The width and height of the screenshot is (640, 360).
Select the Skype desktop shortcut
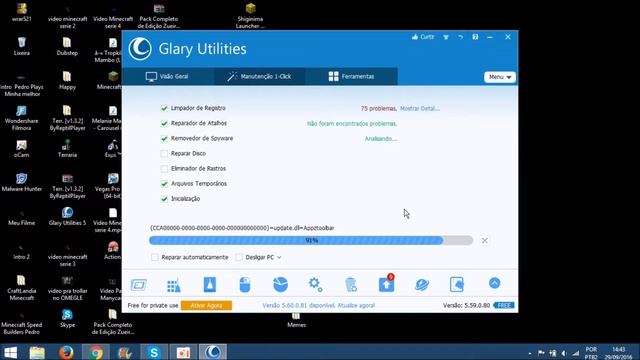[67, 318]
